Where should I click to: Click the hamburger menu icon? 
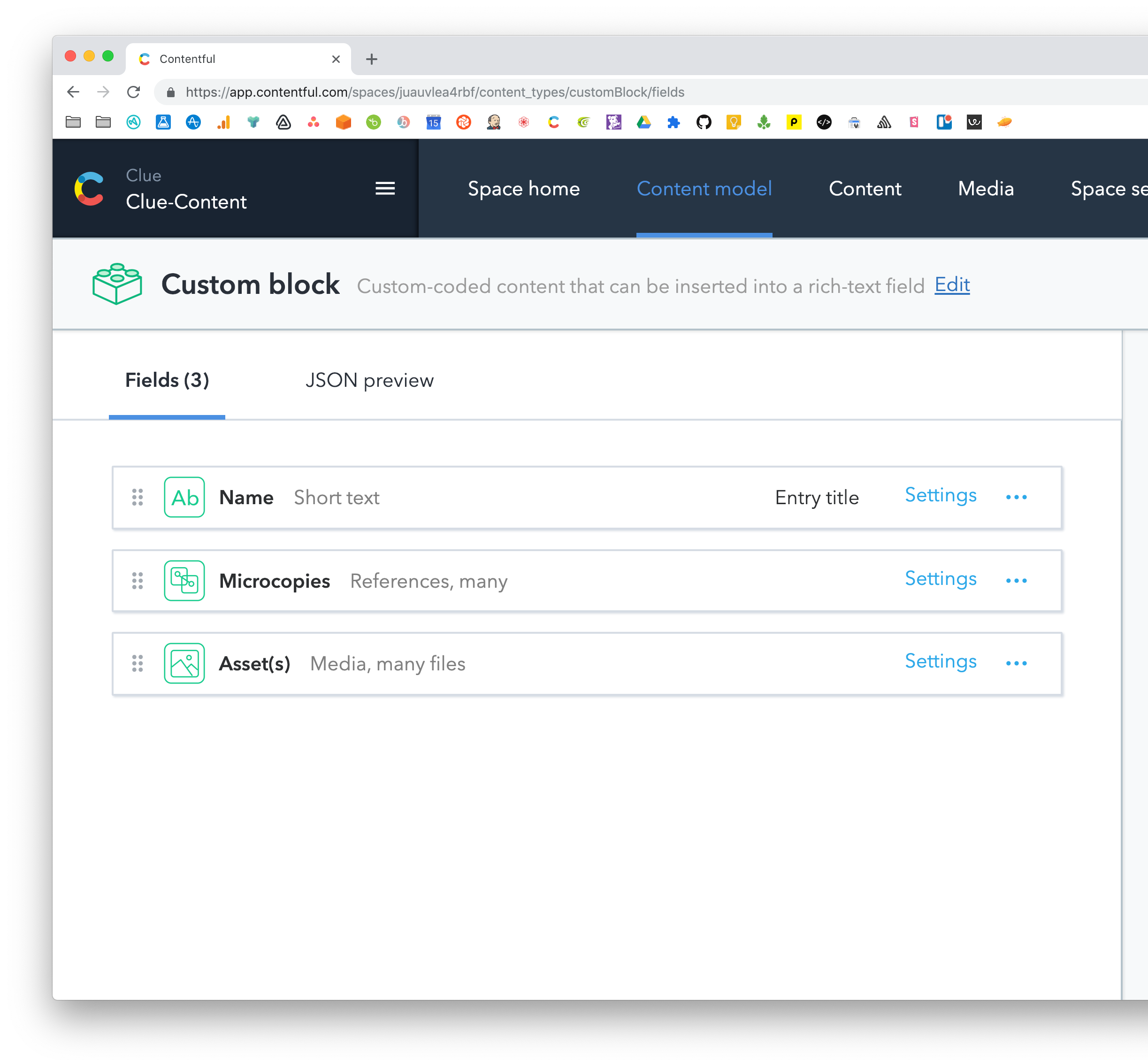pyautogui.click(x=385, y=188)
